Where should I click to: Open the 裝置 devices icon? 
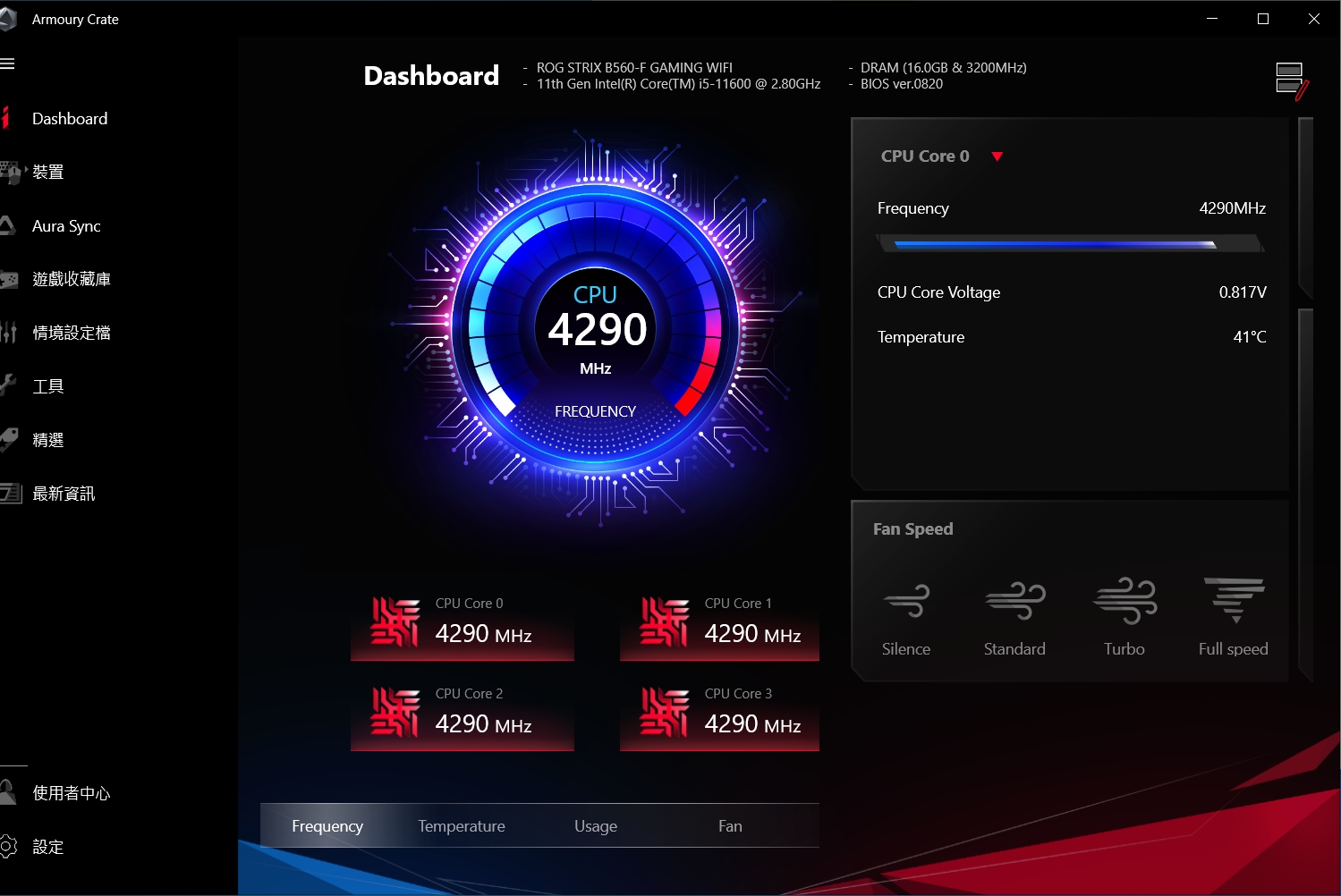pyautogui.click(x=10, y=172)
